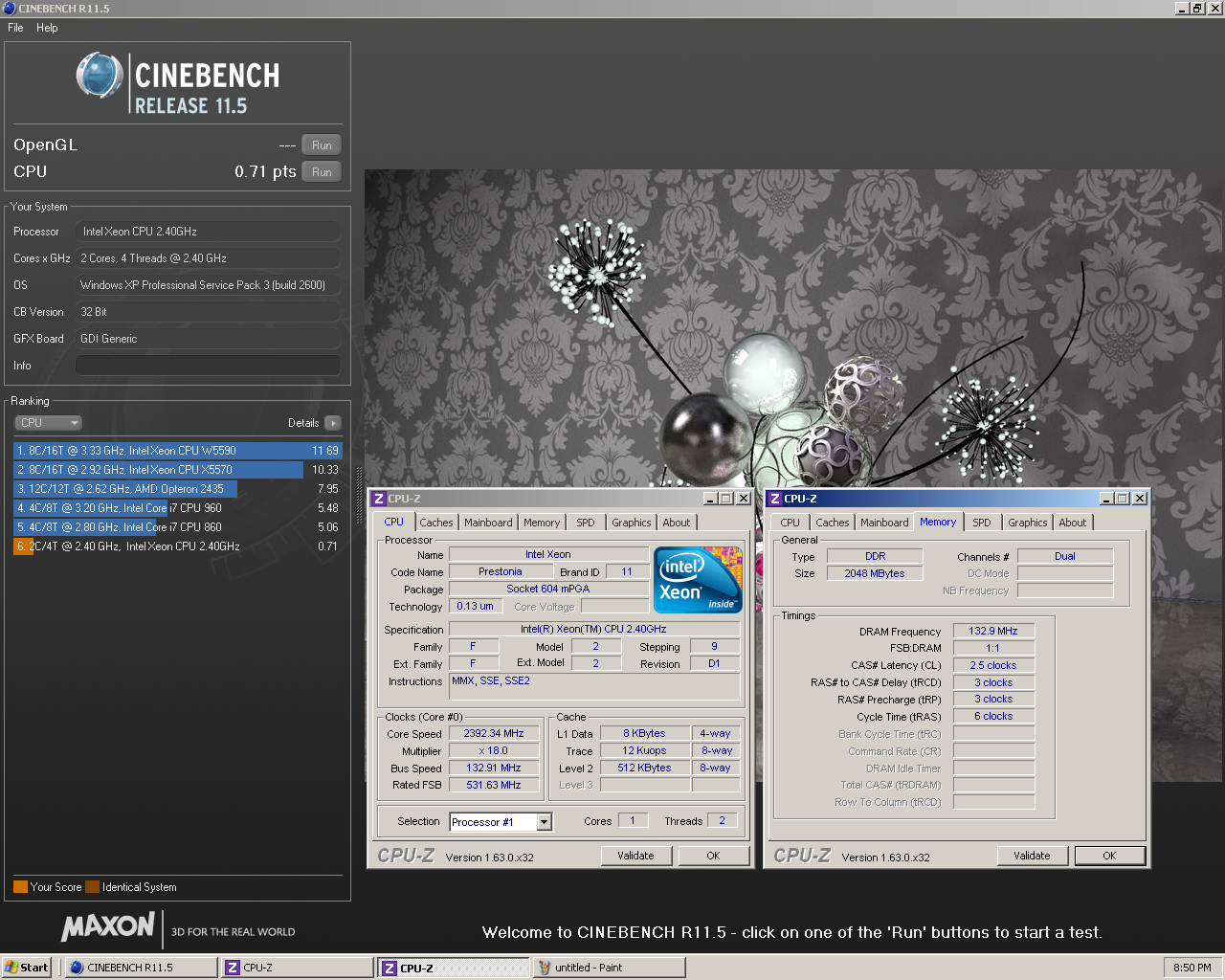This screenshot has width=1225, height=980.
Task: Select ranking row Xeon CPU W5590
Action: pos(178,451)
